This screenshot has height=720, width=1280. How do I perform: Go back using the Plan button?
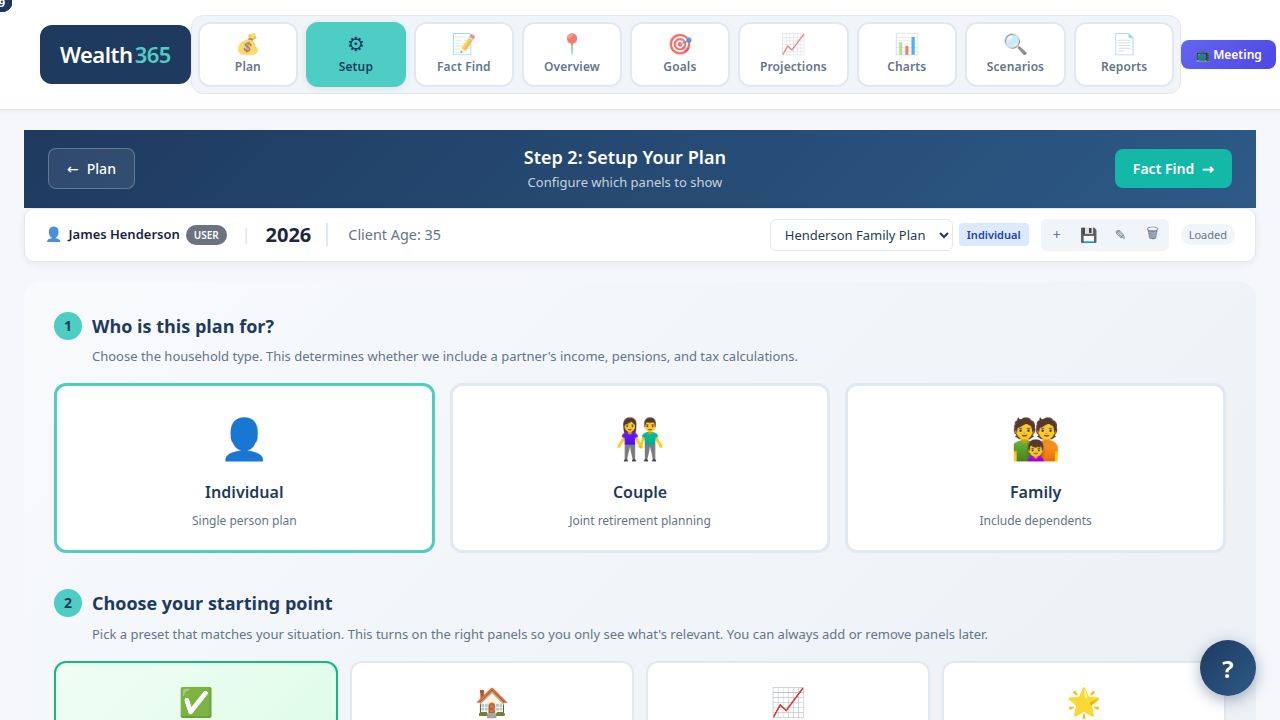click(91, 168)
